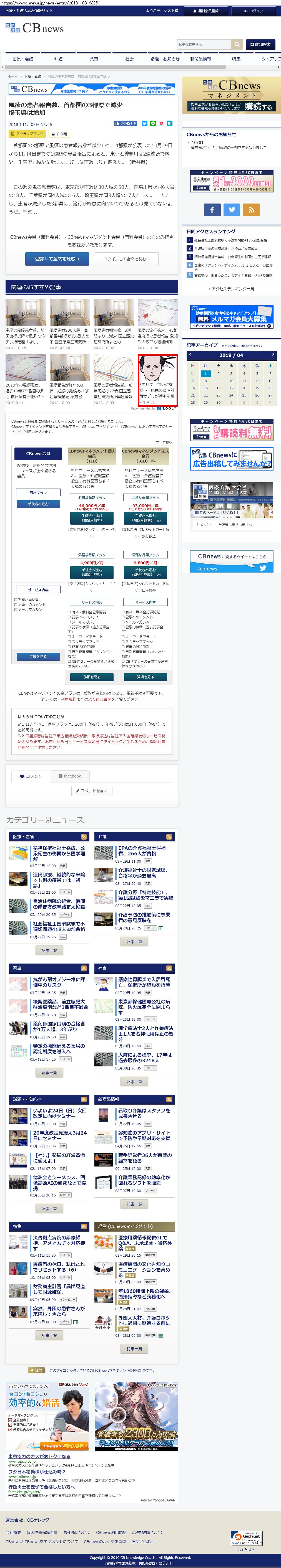Click the コメントを書く button
The height and width of the screenshot is (1568, 281).
click(x=91, y=791)
